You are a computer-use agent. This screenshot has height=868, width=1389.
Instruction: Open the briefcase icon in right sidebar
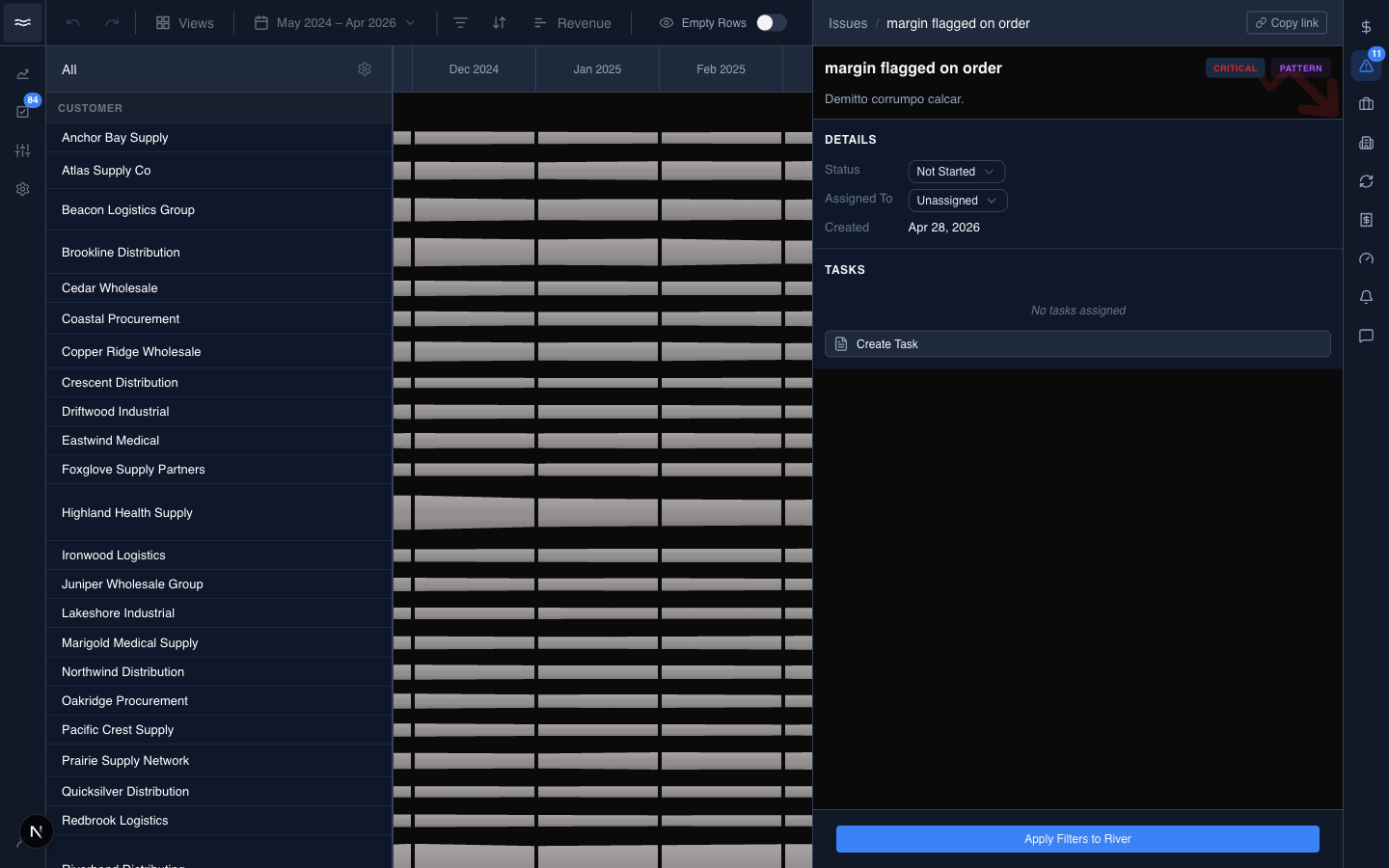point(1366,104)
